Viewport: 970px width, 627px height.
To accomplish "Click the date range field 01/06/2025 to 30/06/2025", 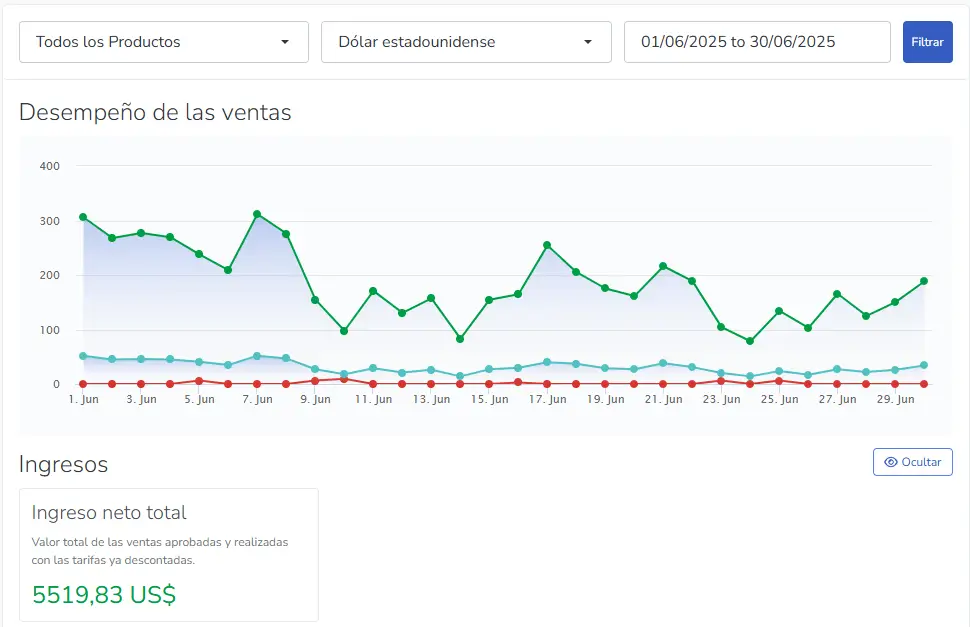I will point(757,42).
